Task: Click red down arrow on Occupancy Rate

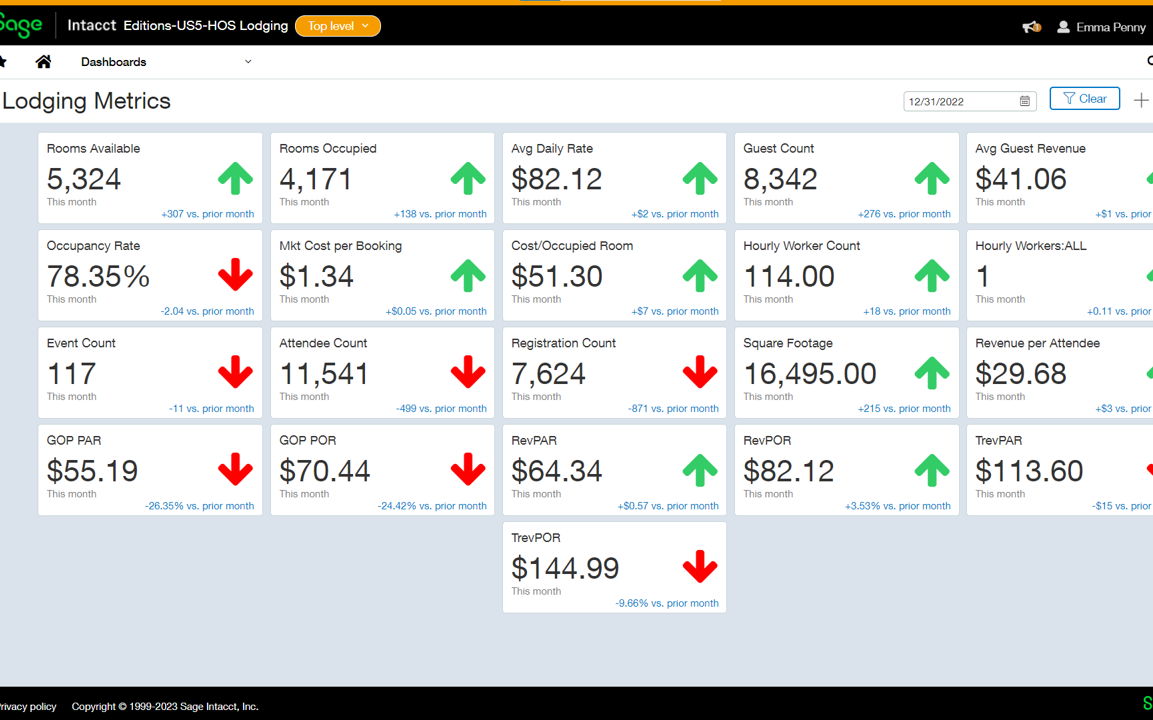Action: [236, 276]
